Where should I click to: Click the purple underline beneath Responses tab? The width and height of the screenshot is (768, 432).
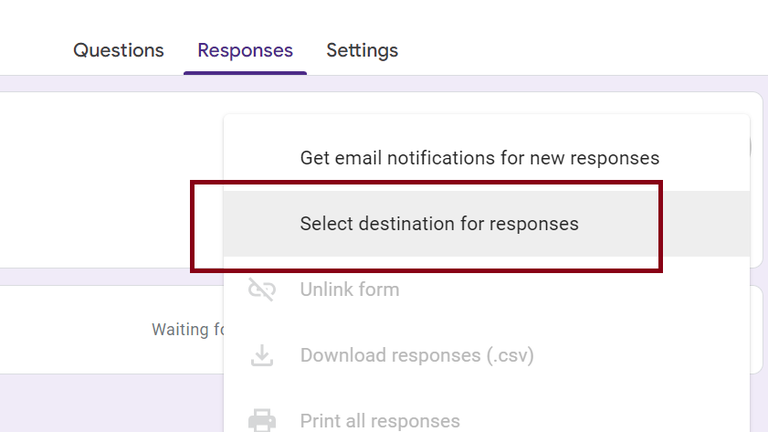245,73
